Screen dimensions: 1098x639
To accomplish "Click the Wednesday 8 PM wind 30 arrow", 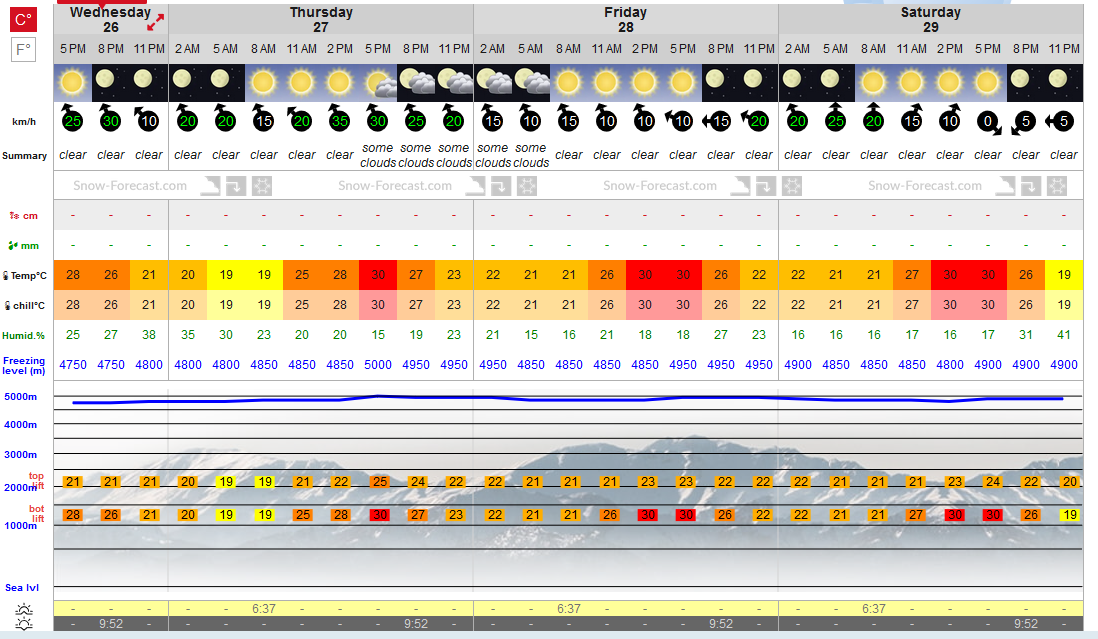I will [x=110, y=118].
